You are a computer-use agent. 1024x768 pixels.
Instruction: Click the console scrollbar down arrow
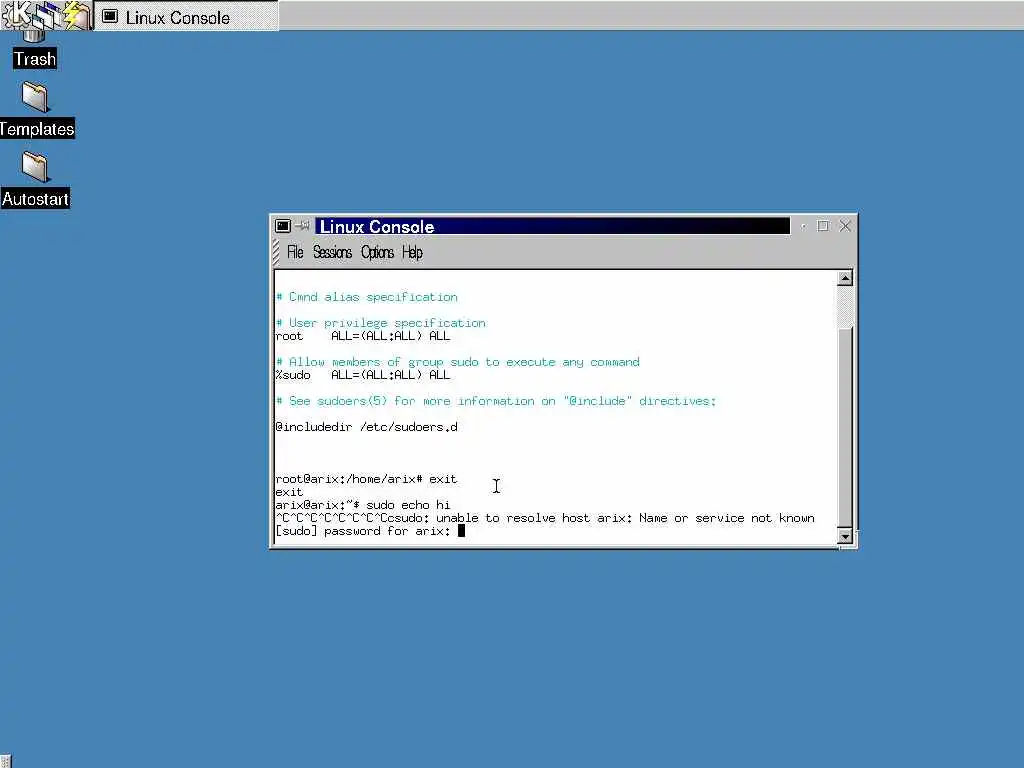pos(844,536)
